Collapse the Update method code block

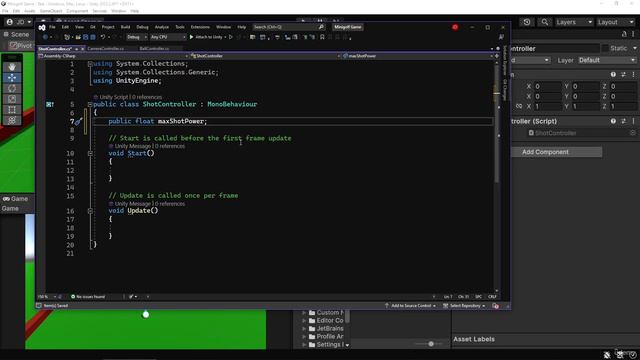(x=90, y=211)
